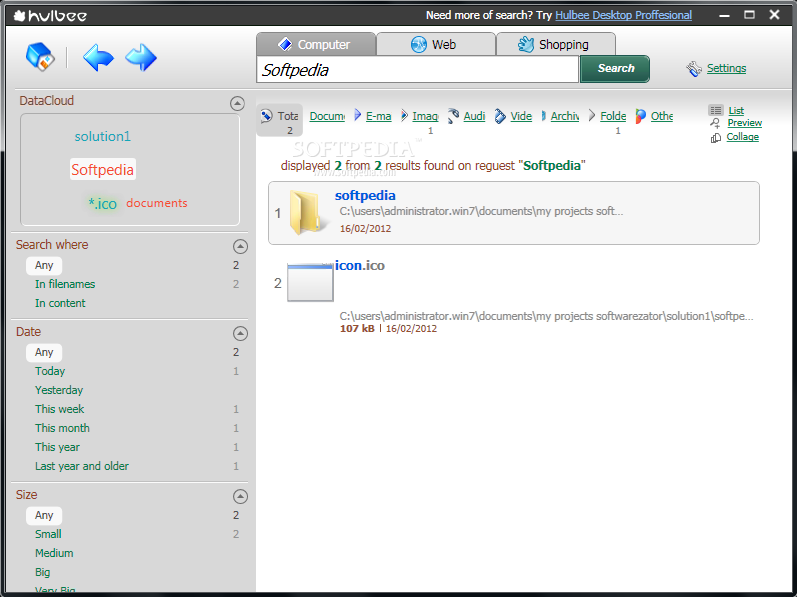Filter date to This month

coord(62,428)
